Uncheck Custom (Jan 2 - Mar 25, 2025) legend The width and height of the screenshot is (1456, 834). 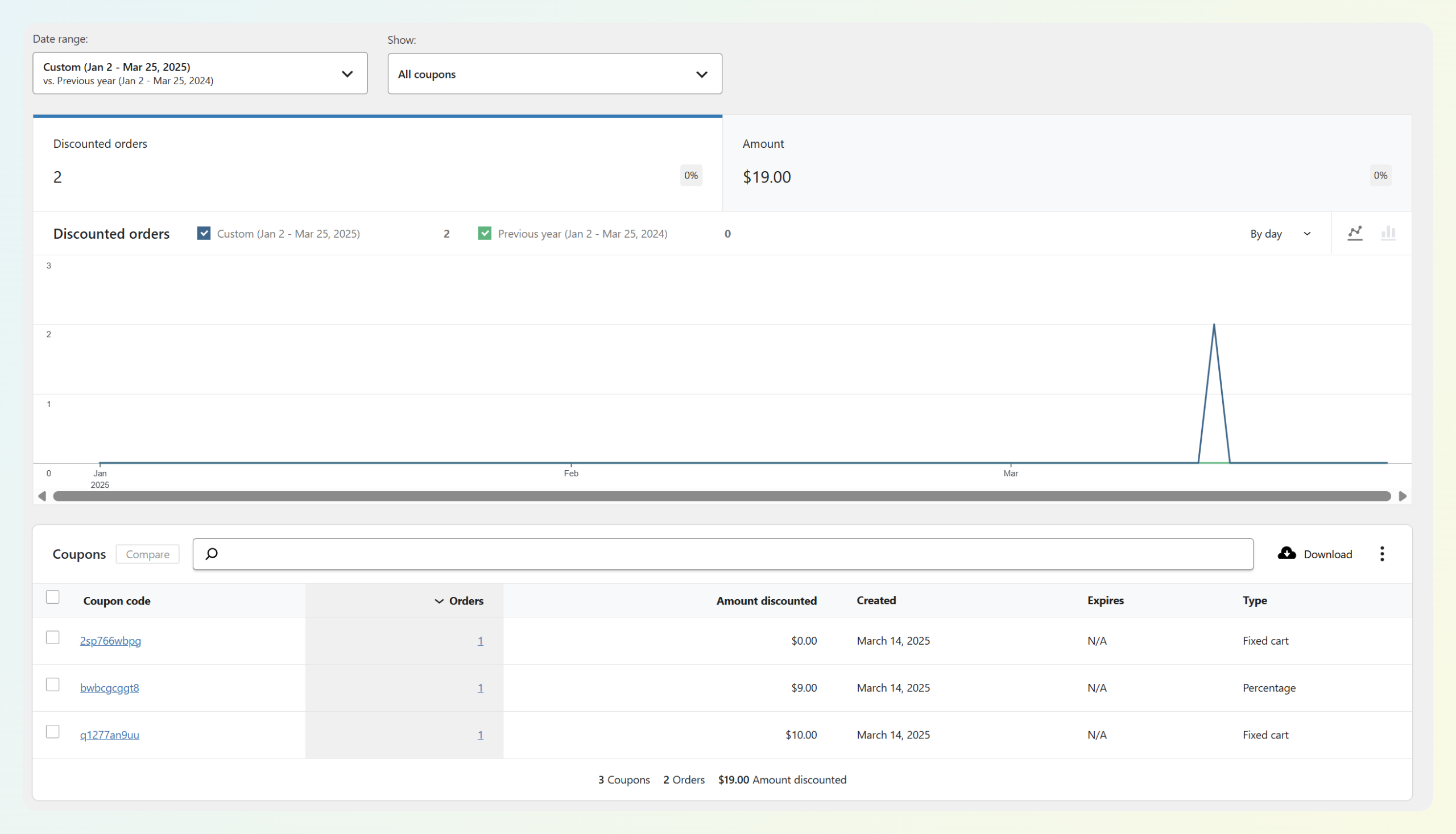[x=204, y=233]
